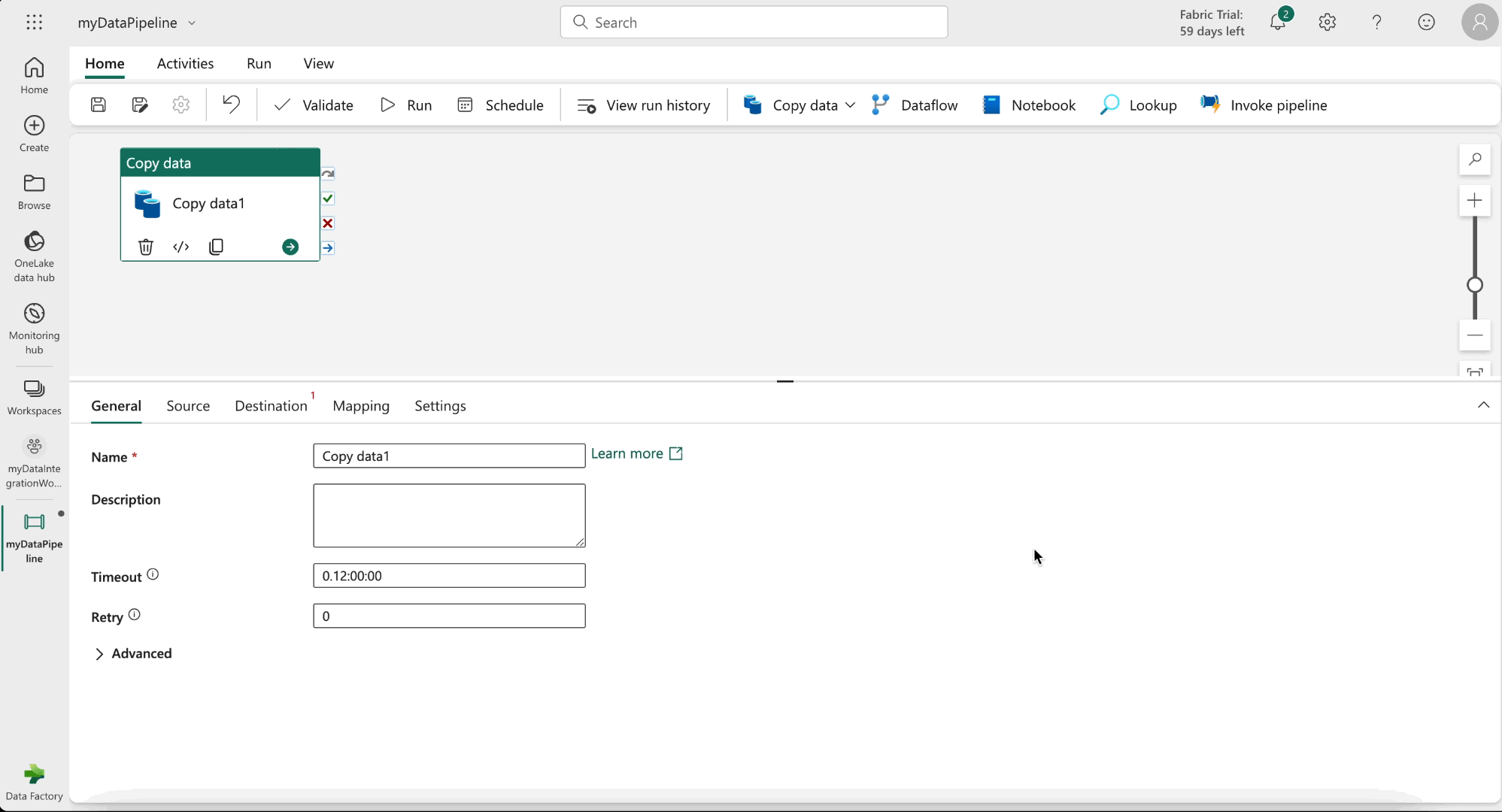Zoom in canvas with plus button
Screen dimensions: 1502x812
[1475, 200]
